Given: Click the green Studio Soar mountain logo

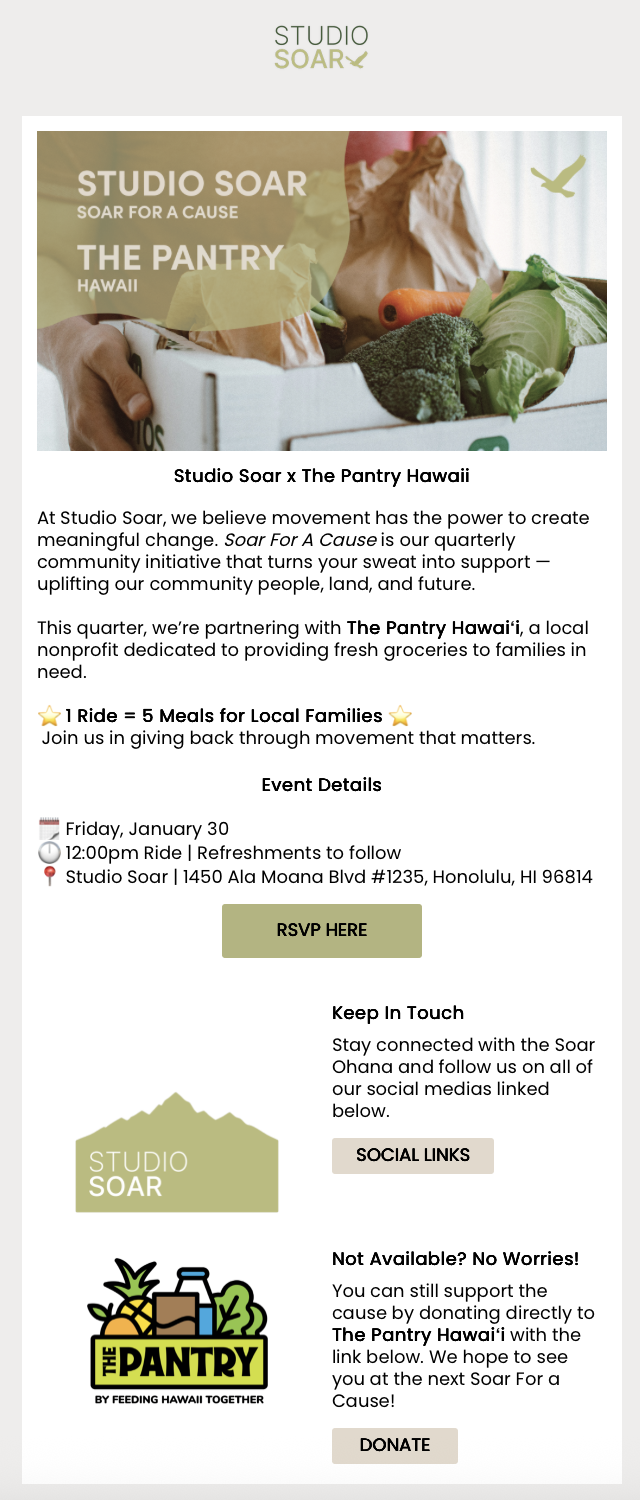Looking at the screenshot, I should (177, 1153).
